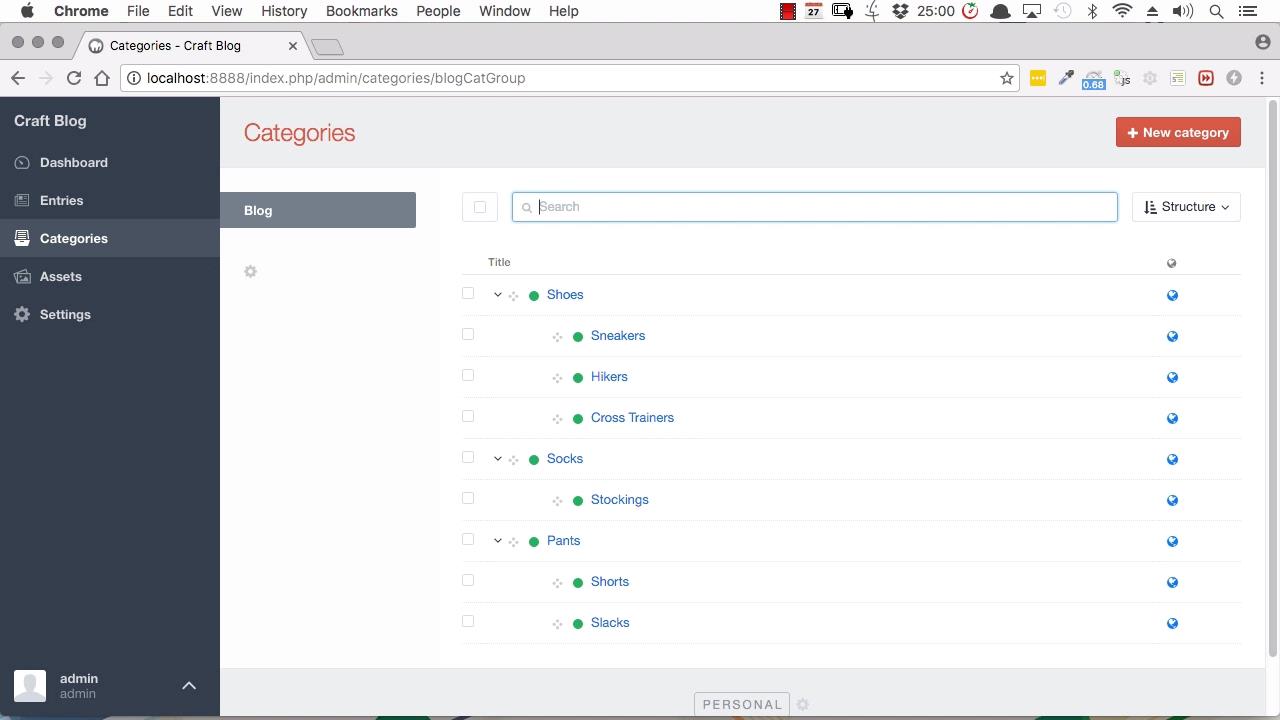
Task: Click the Assets image icon in sidebar
Action: click(x=22, y=276)
